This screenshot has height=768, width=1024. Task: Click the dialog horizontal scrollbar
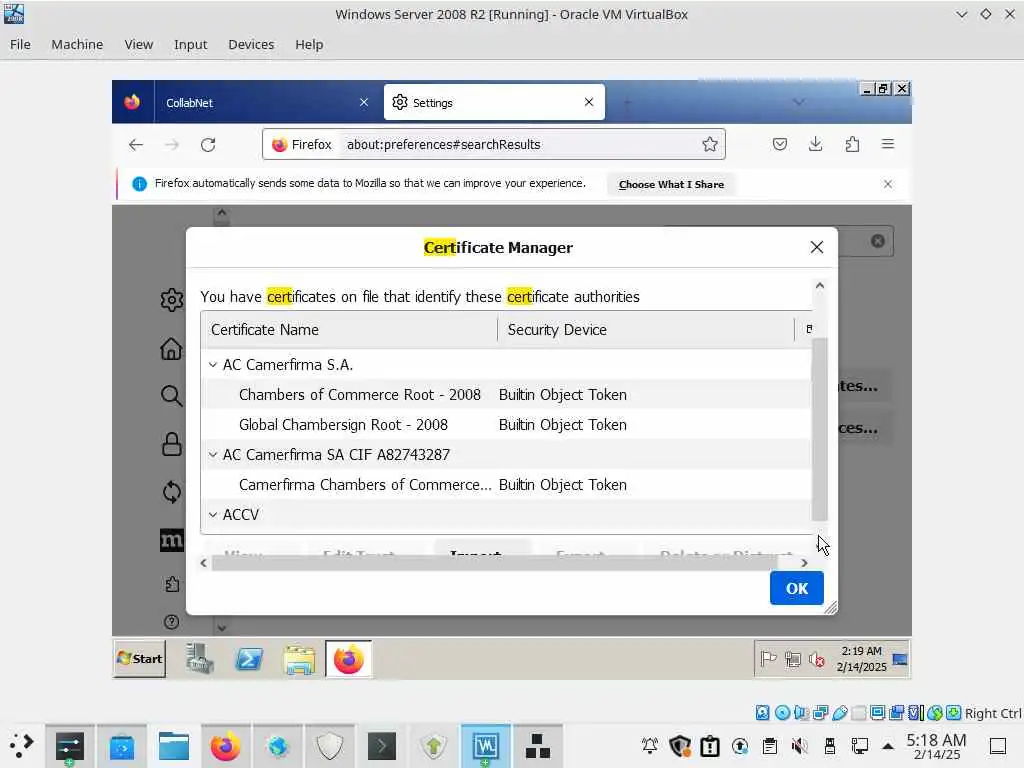494,563
